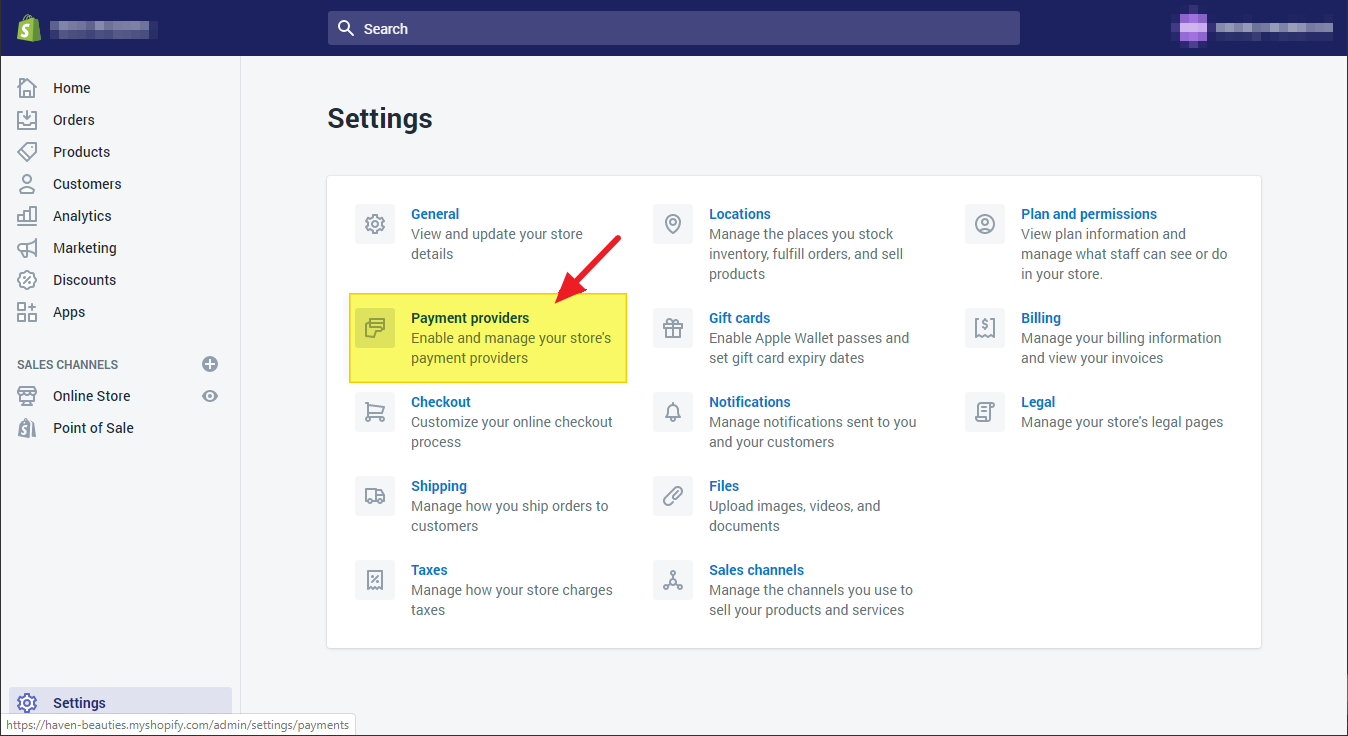Click the Shipping truck icon
This screenshot has width=1348, height=736.
point(375,496)
